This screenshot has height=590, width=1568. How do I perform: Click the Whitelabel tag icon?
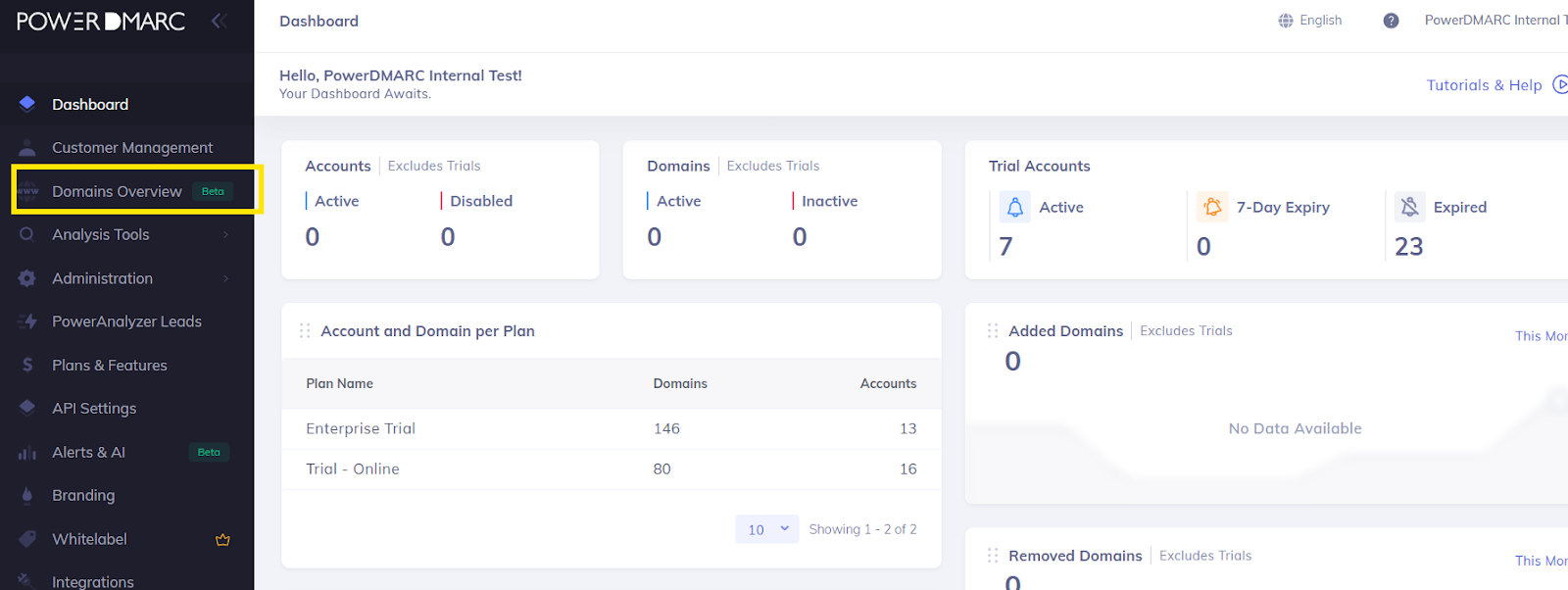pos(27,539)
